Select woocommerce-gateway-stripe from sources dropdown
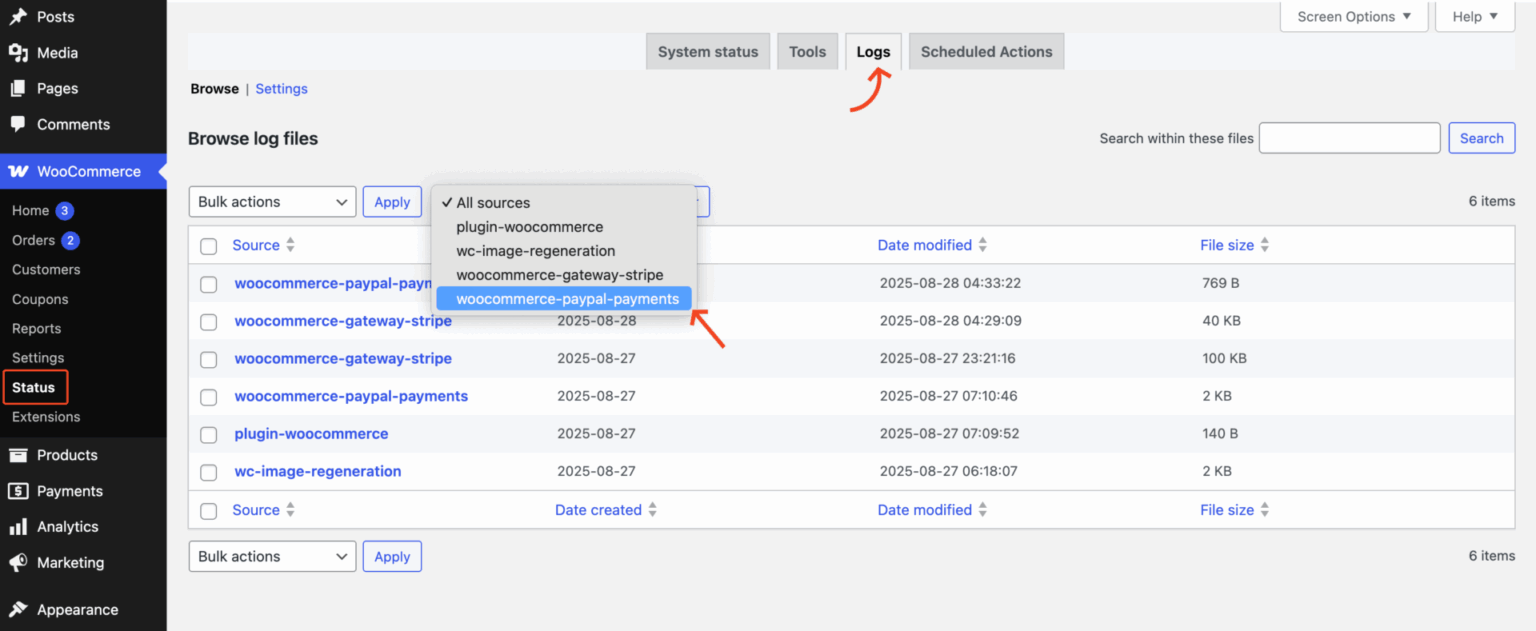The width and height of the screenshot is (1536, 631). 560,274
